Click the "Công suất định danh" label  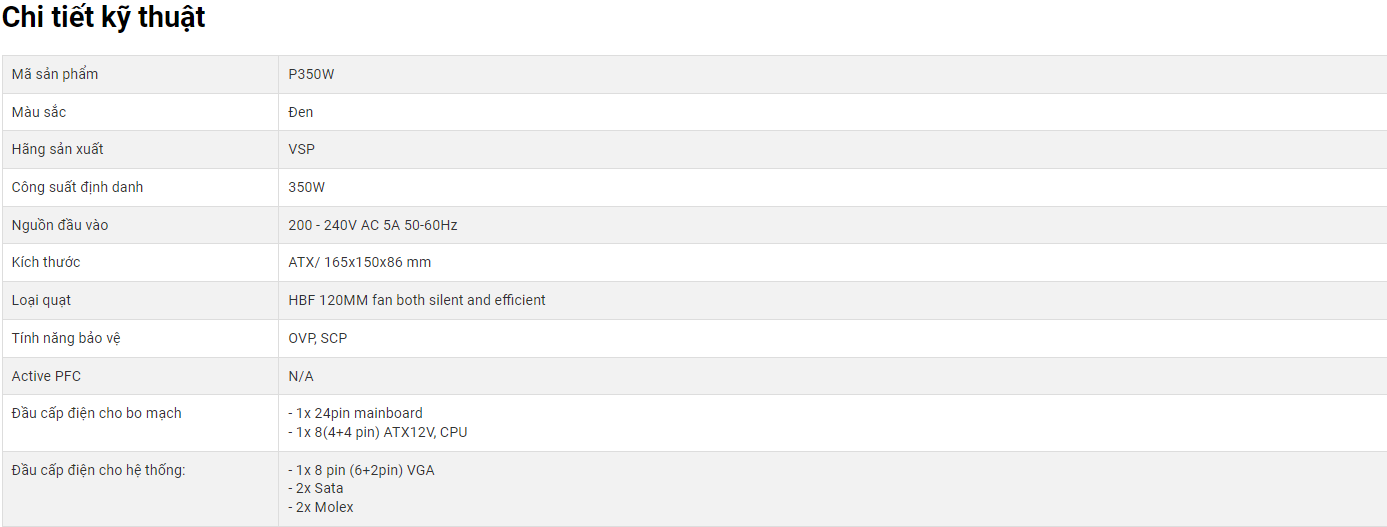pos(78,187)
